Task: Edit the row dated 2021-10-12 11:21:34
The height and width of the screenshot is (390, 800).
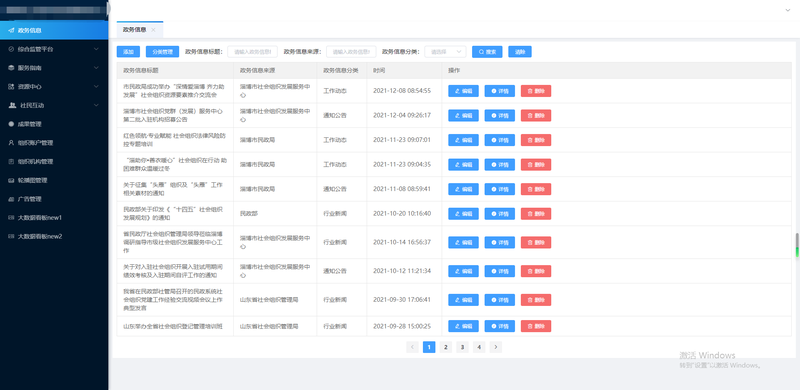Action: coord(463,271)
